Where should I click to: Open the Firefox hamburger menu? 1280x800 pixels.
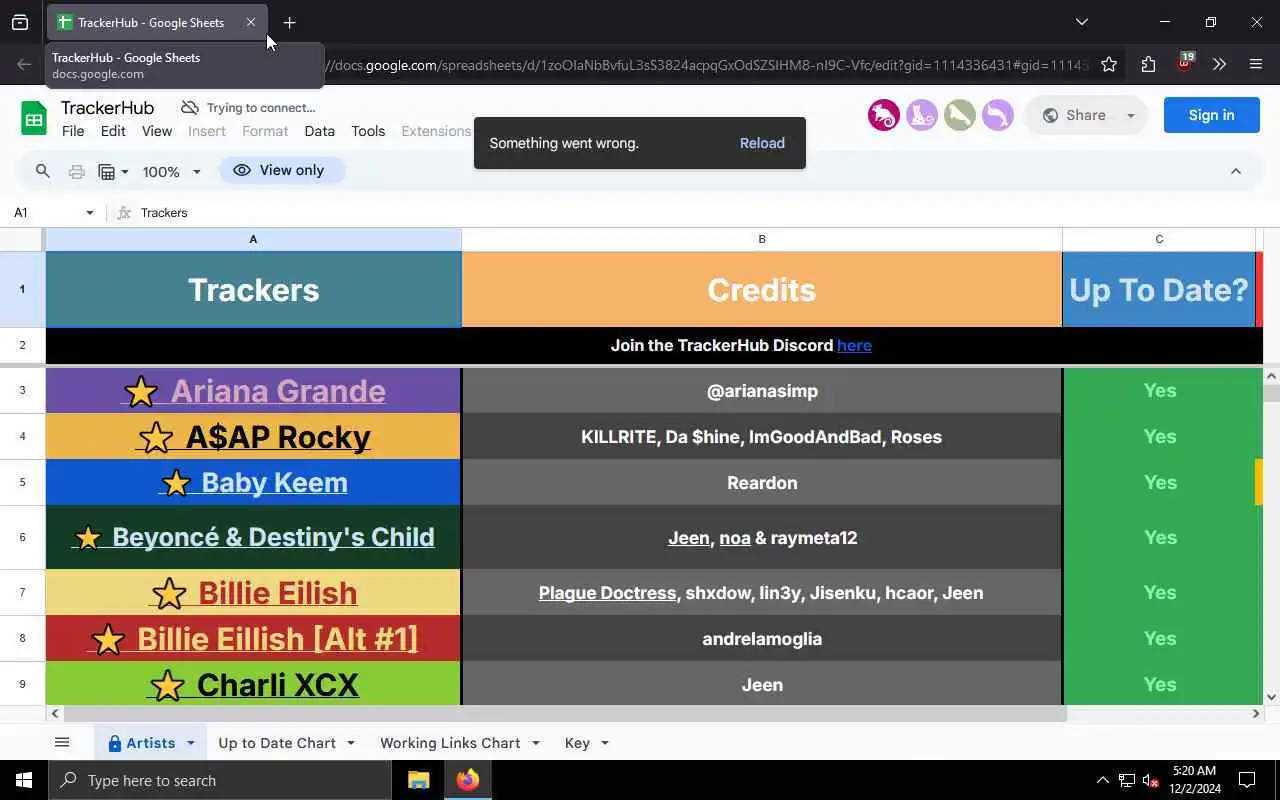(x=1256, y=64)
